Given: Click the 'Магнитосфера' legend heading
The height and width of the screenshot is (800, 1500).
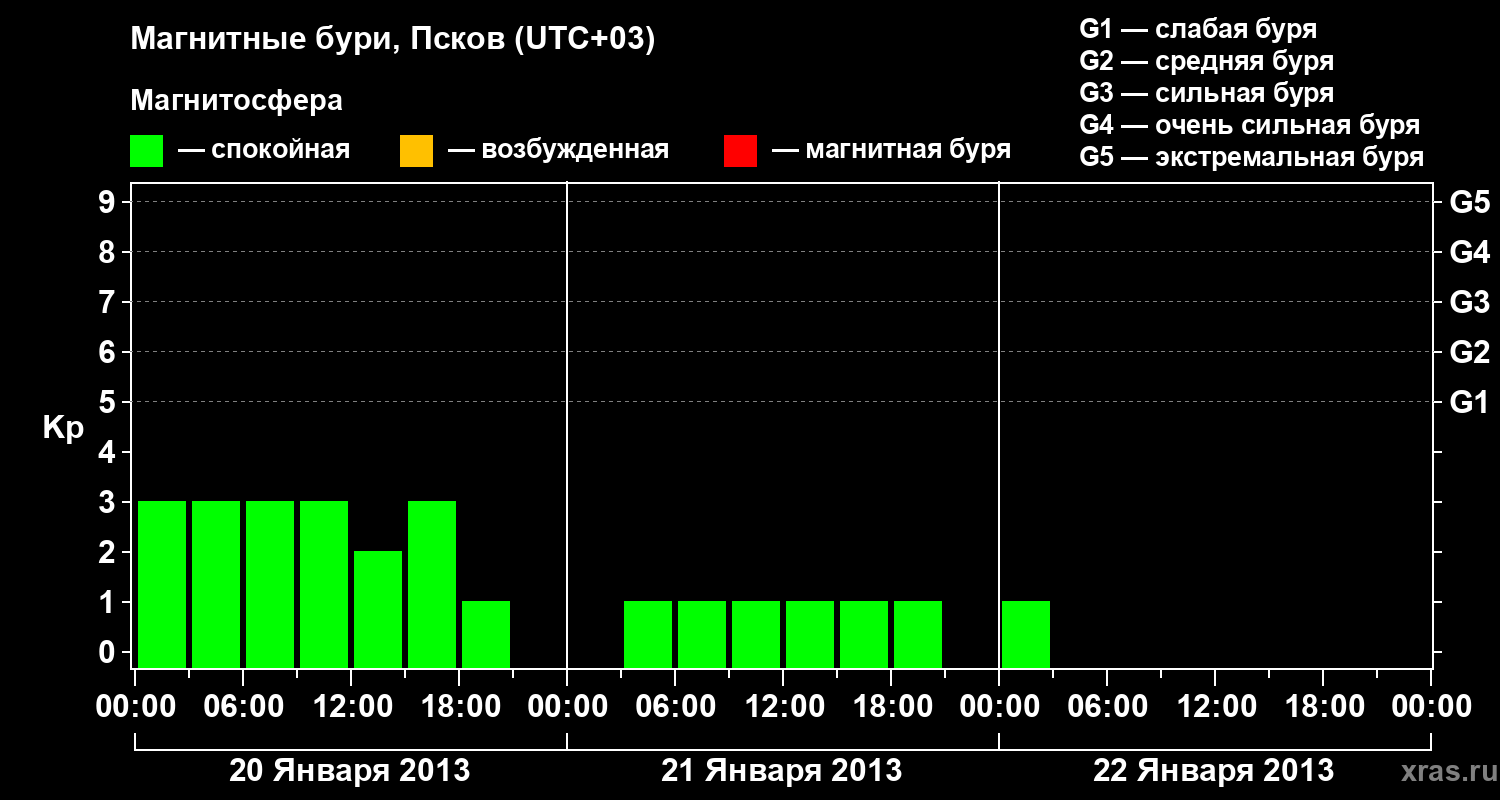Looking at the screenshot, I should tap(236, 101).
